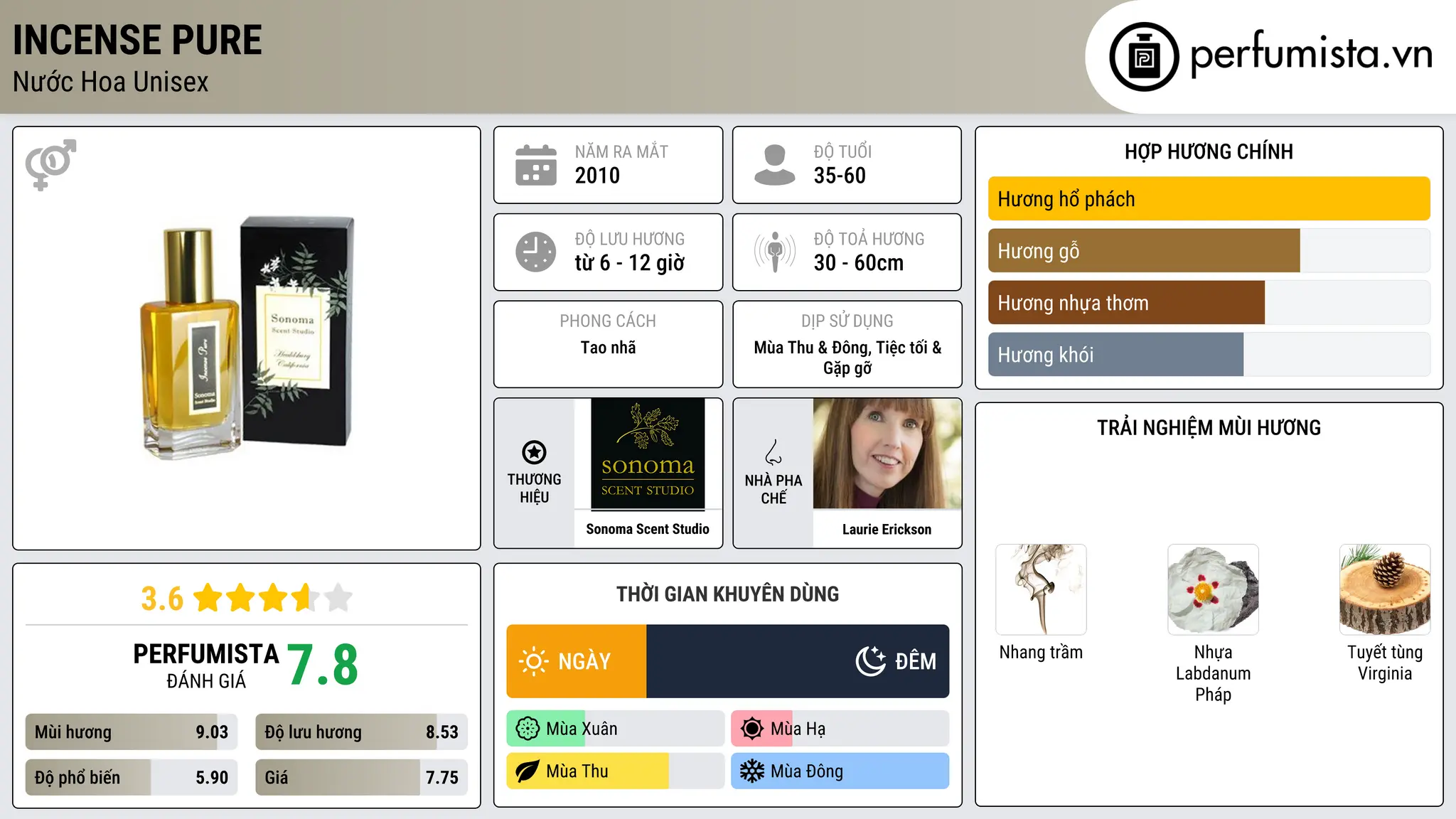Click the moon icon in the Đêm bar
Image resolution: width=1456 pixels, height=819 pixels.
coord(871,661)
